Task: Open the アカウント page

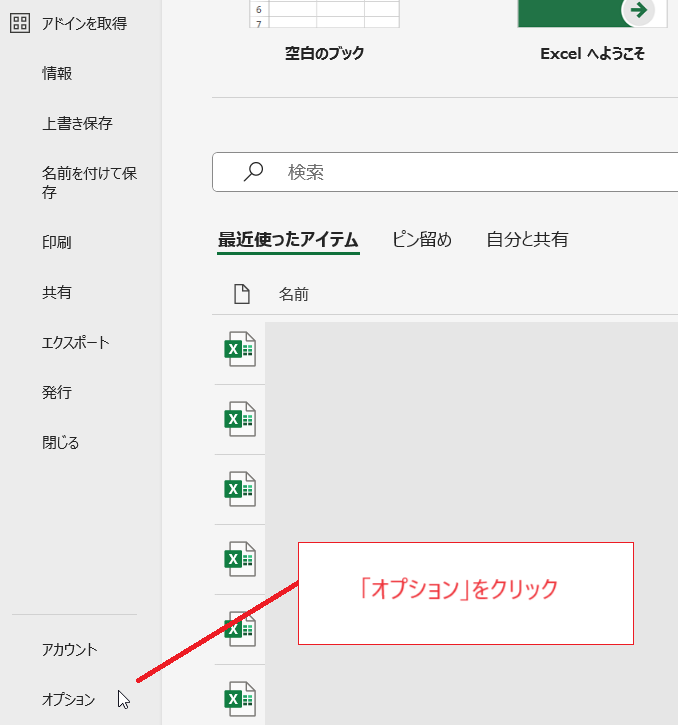Action: coord(69,650)
